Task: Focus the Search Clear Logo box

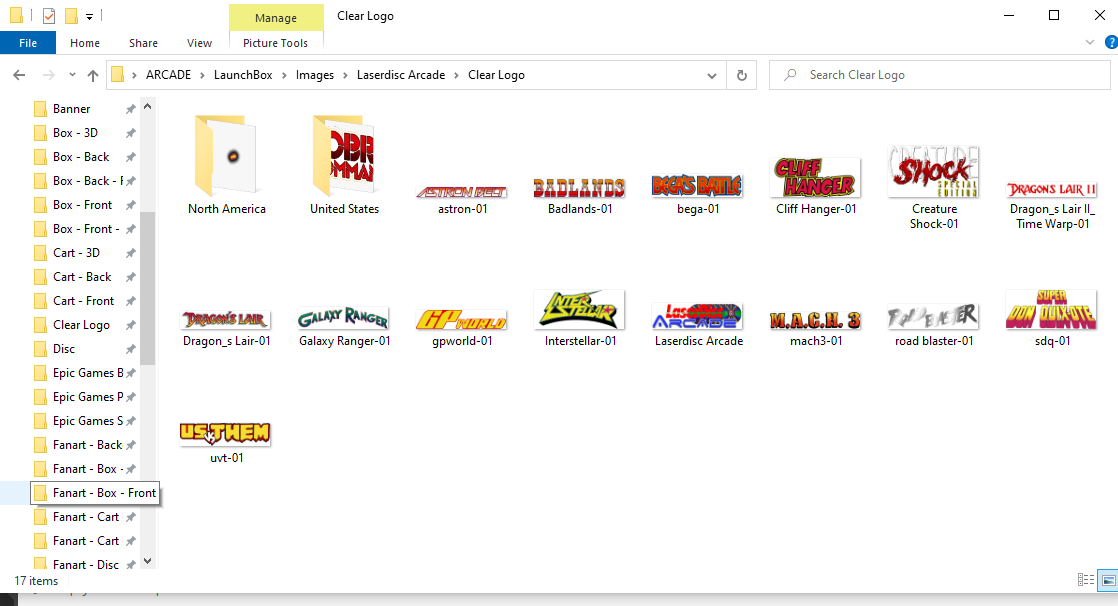Action: click(940, 75)
